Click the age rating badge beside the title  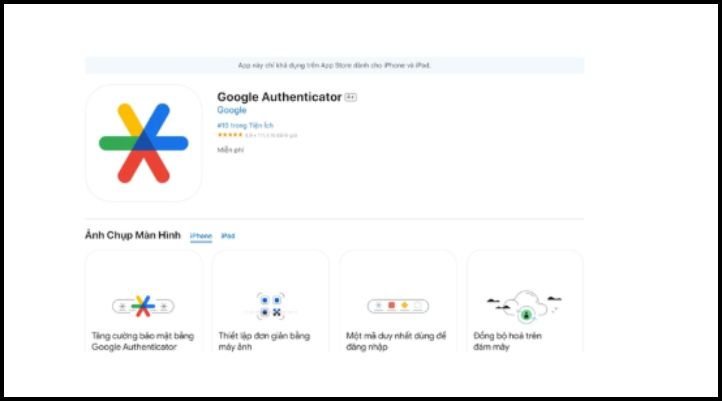[x=350, y=97]
